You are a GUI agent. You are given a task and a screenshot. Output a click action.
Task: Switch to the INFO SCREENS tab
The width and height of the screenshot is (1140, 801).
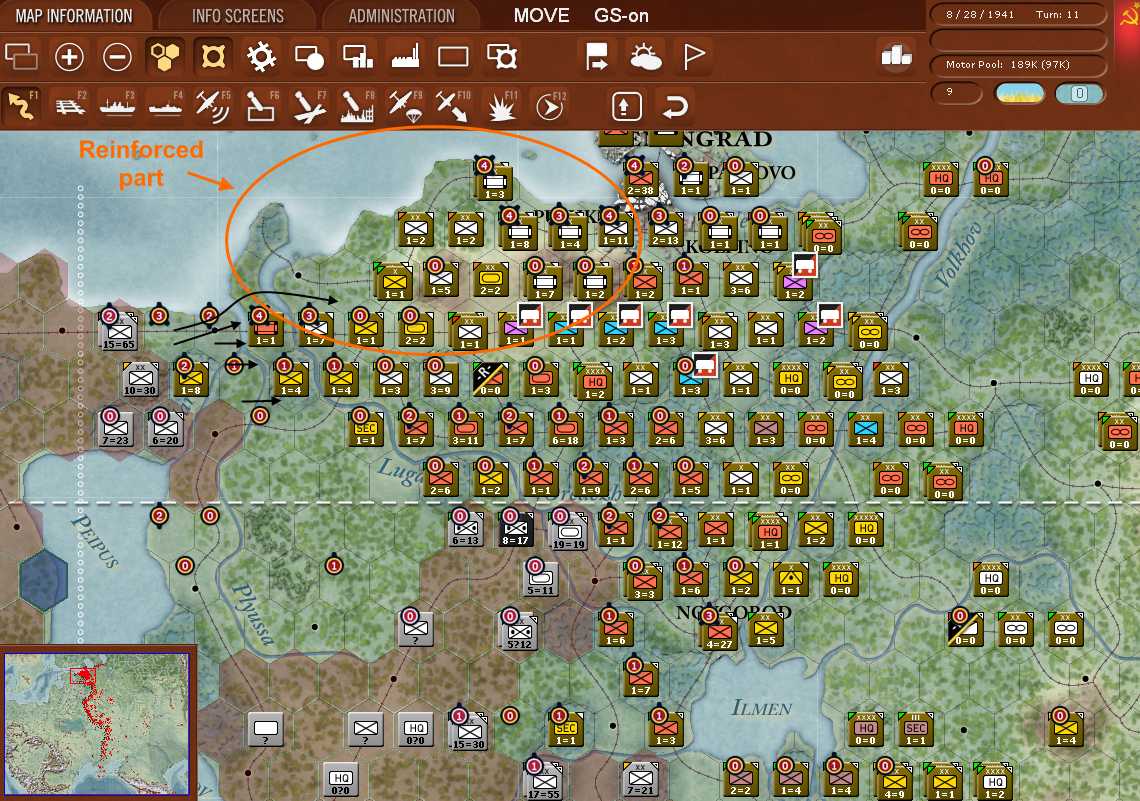click(x=238, y=15)
